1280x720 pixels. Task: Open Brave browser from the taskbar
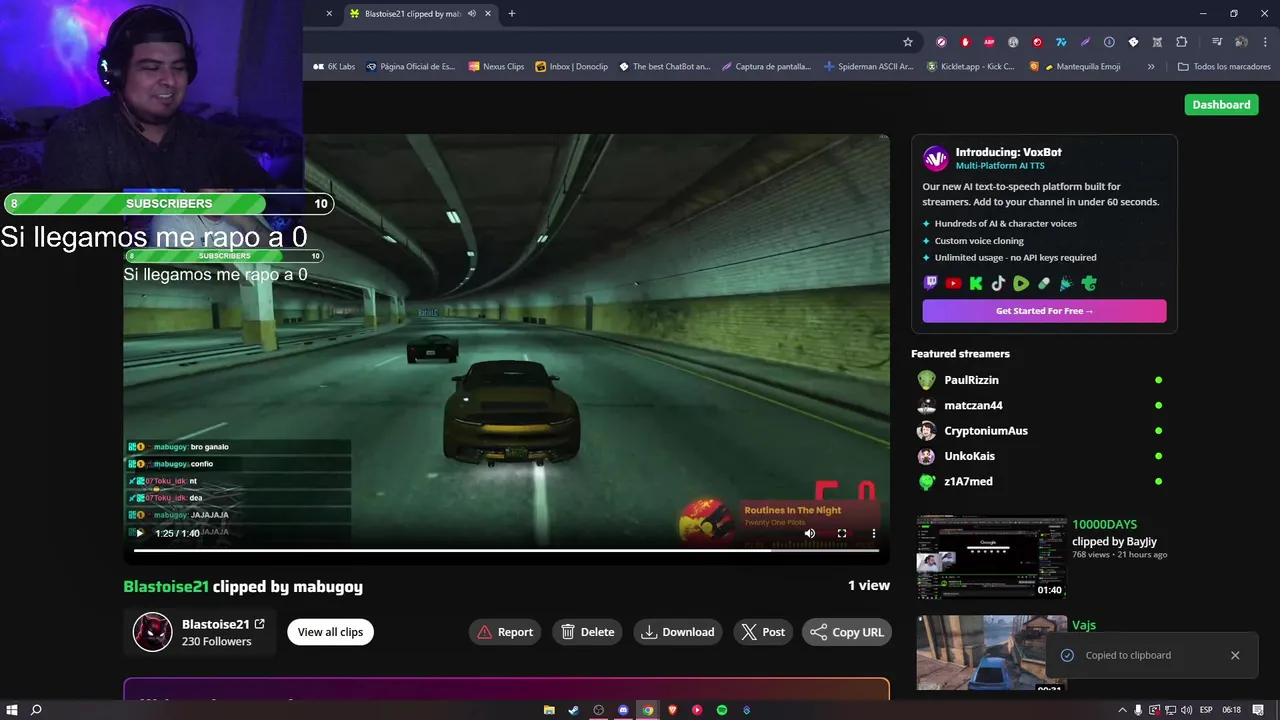click(x=673, y=710)
